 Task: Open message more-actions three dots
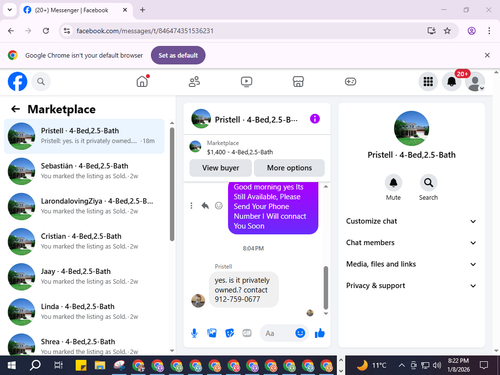point(191,206)
